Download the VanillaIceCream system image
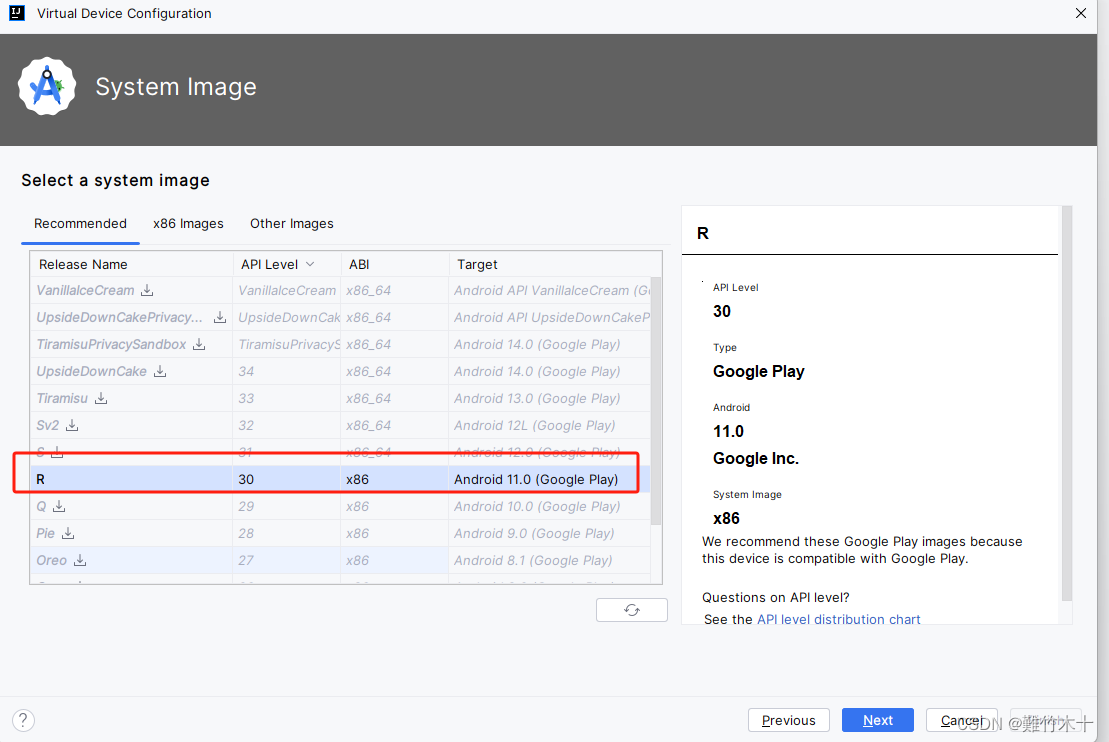 (147, 290)
